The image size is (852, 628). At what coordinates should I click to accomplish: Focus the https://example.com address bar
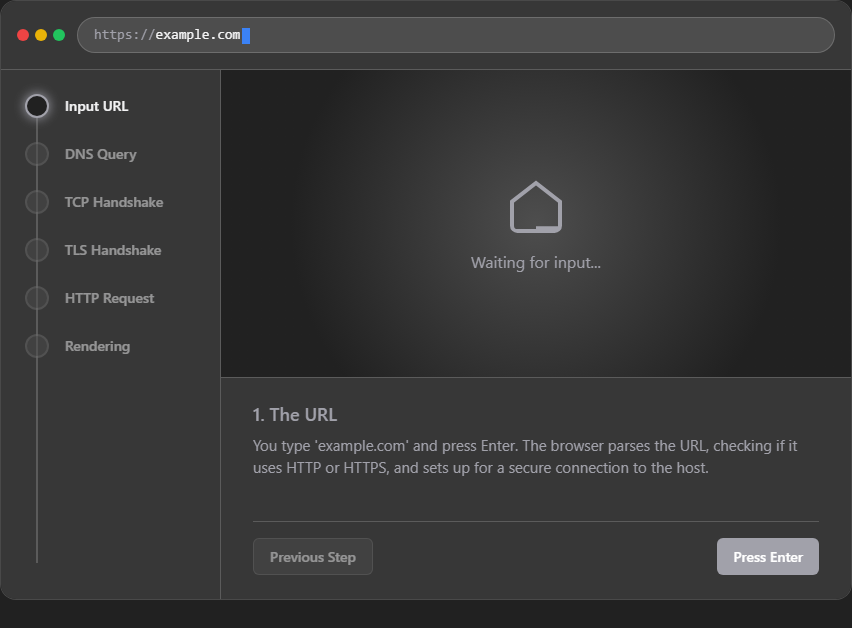[456, 35]
